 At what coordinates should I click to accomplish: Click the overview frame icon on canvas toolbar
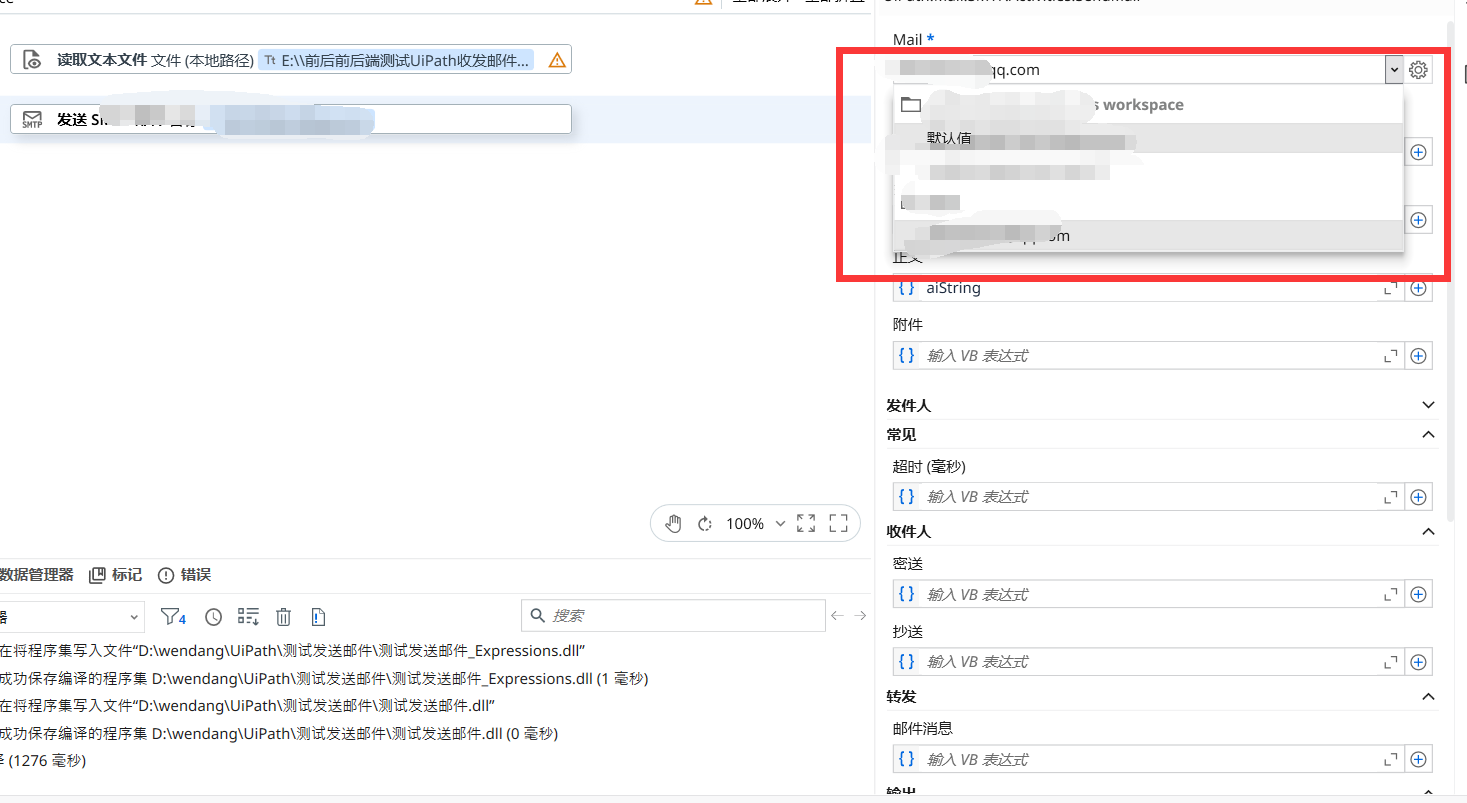click(839, 523)
